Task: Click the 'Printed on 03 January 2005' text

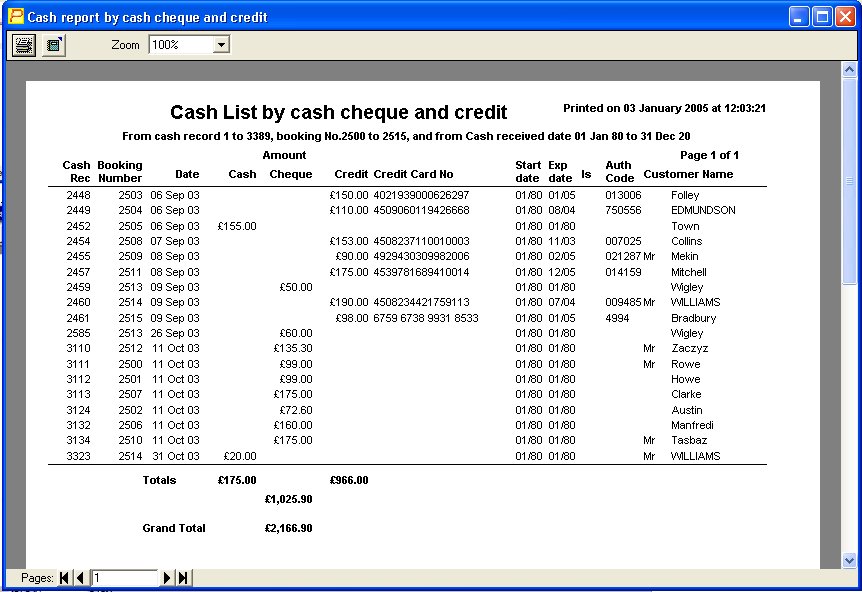Action: click(635, 108)
